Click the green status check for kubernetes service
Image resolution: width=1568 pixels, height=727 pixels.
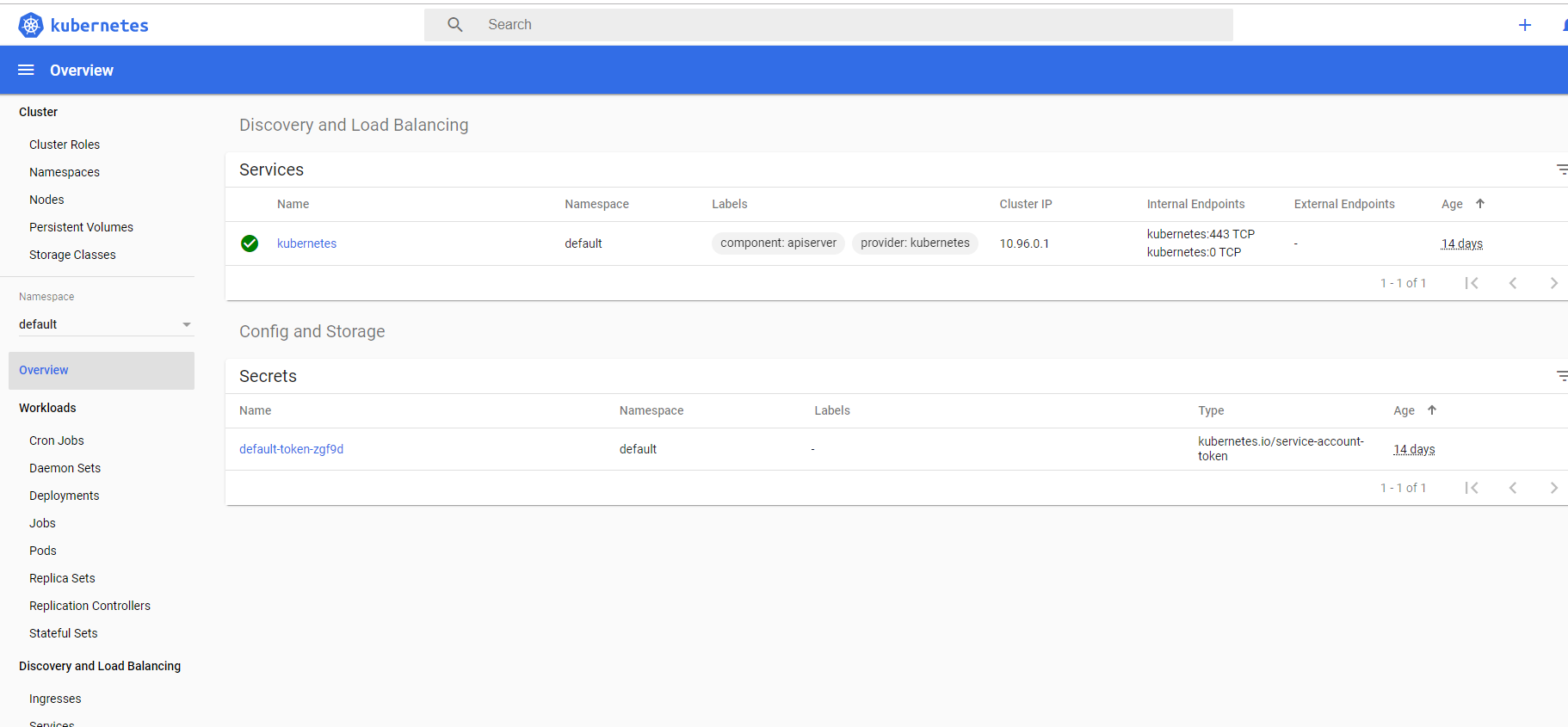(x=250, y=243)
